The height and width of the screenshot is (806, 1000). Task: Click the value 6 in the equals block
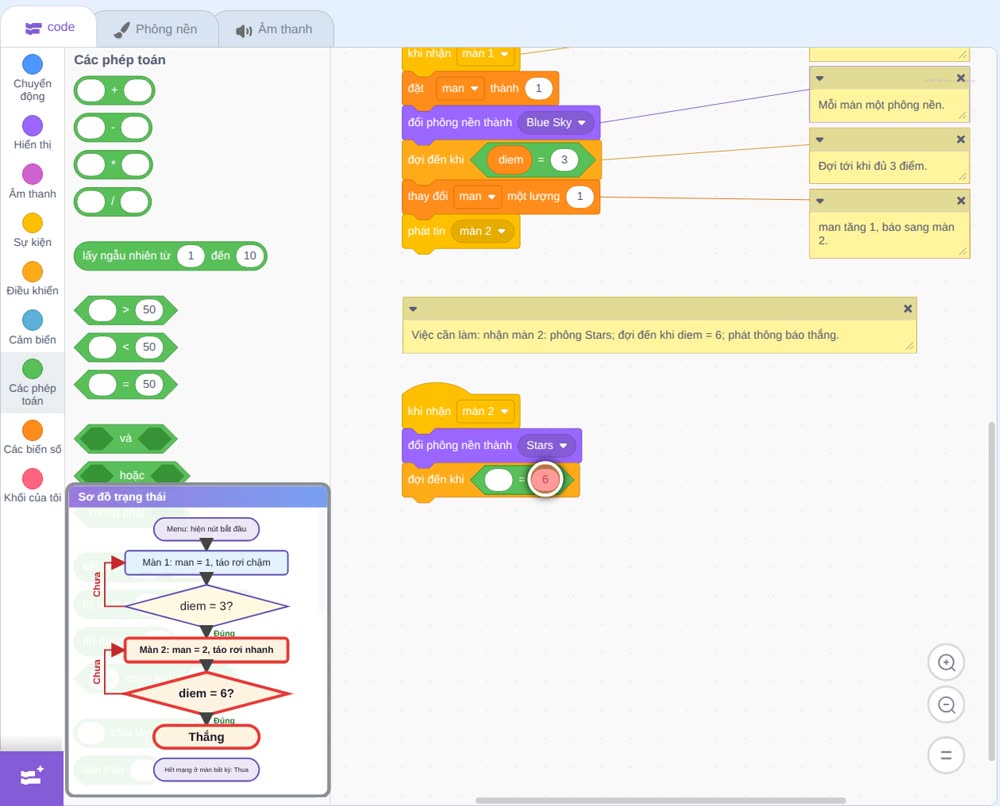545,480
